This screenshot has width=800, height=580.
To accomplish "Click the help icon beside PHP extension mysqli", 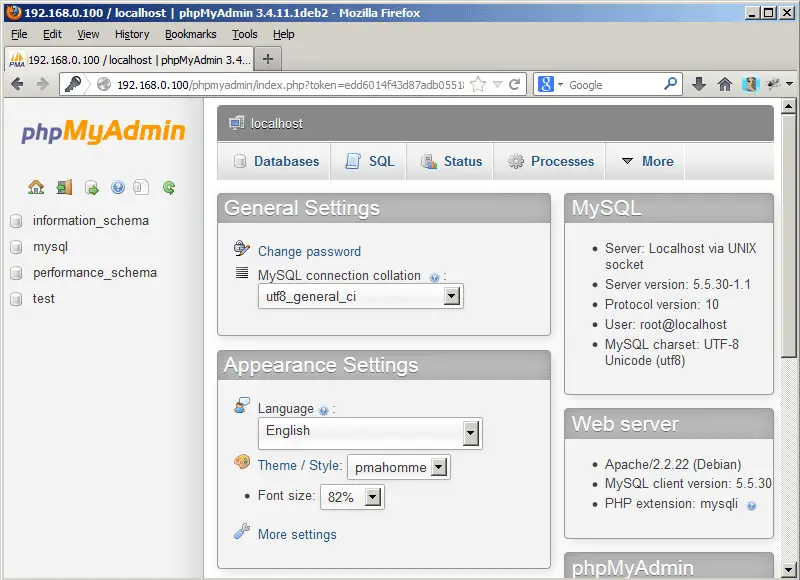I will click(x=751, y=506).
